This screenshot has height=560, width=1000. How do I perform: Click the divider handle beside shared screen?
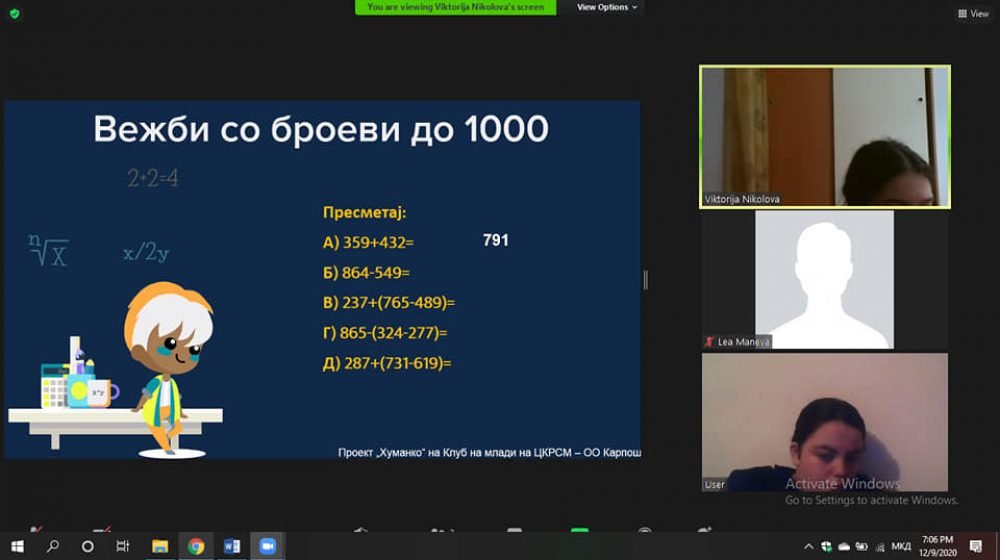(x=645, y=279)
